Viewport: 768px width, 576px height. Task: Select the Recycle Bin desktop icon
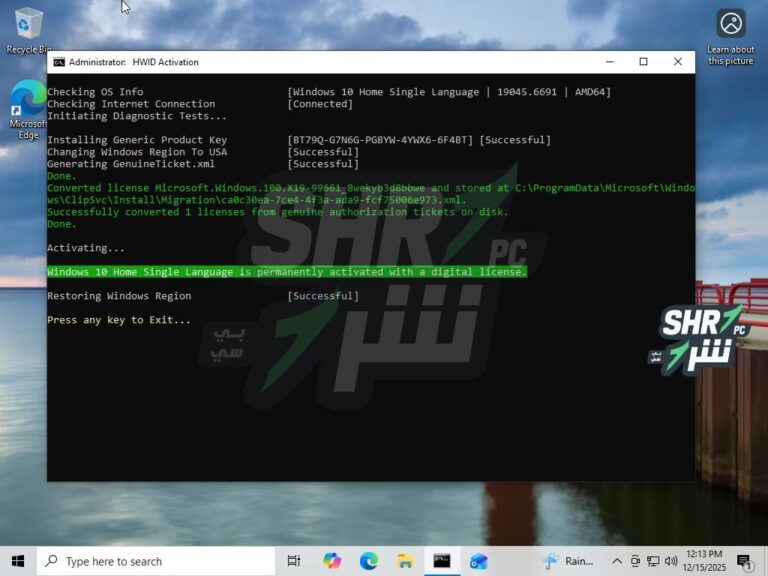pyautogui.click(x=29, y=30)
